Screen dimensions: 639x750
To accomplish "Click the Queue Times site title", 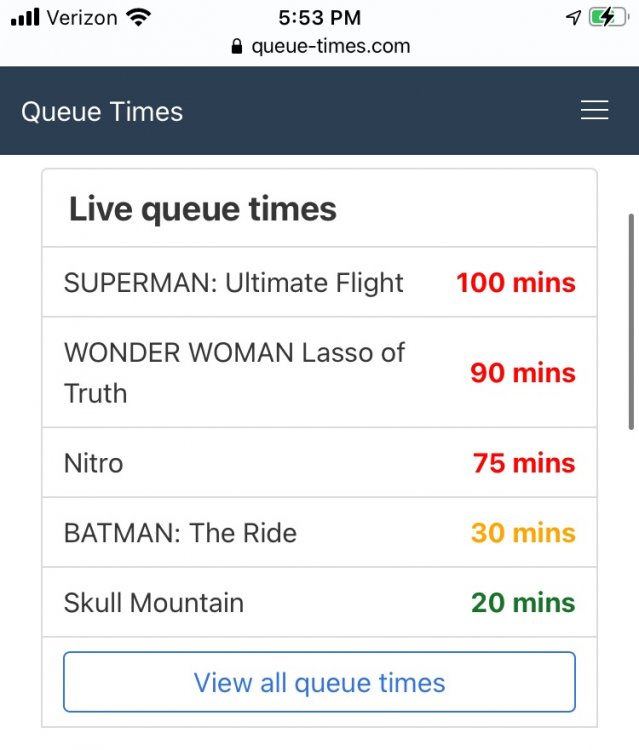I will [x=102, y=111].
